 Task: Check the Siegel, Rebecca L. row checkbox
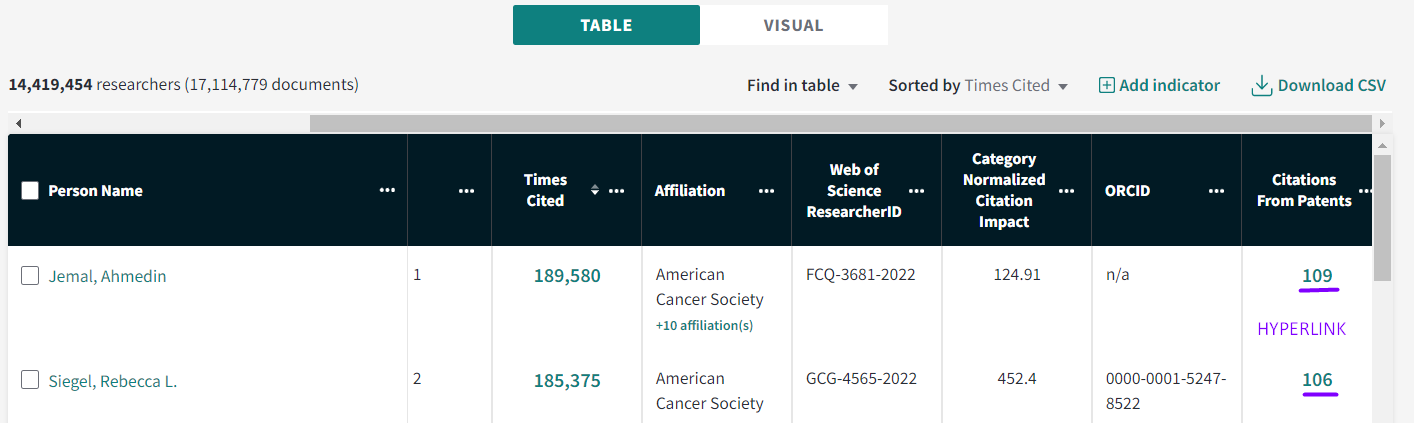click(x=30, y=380)
